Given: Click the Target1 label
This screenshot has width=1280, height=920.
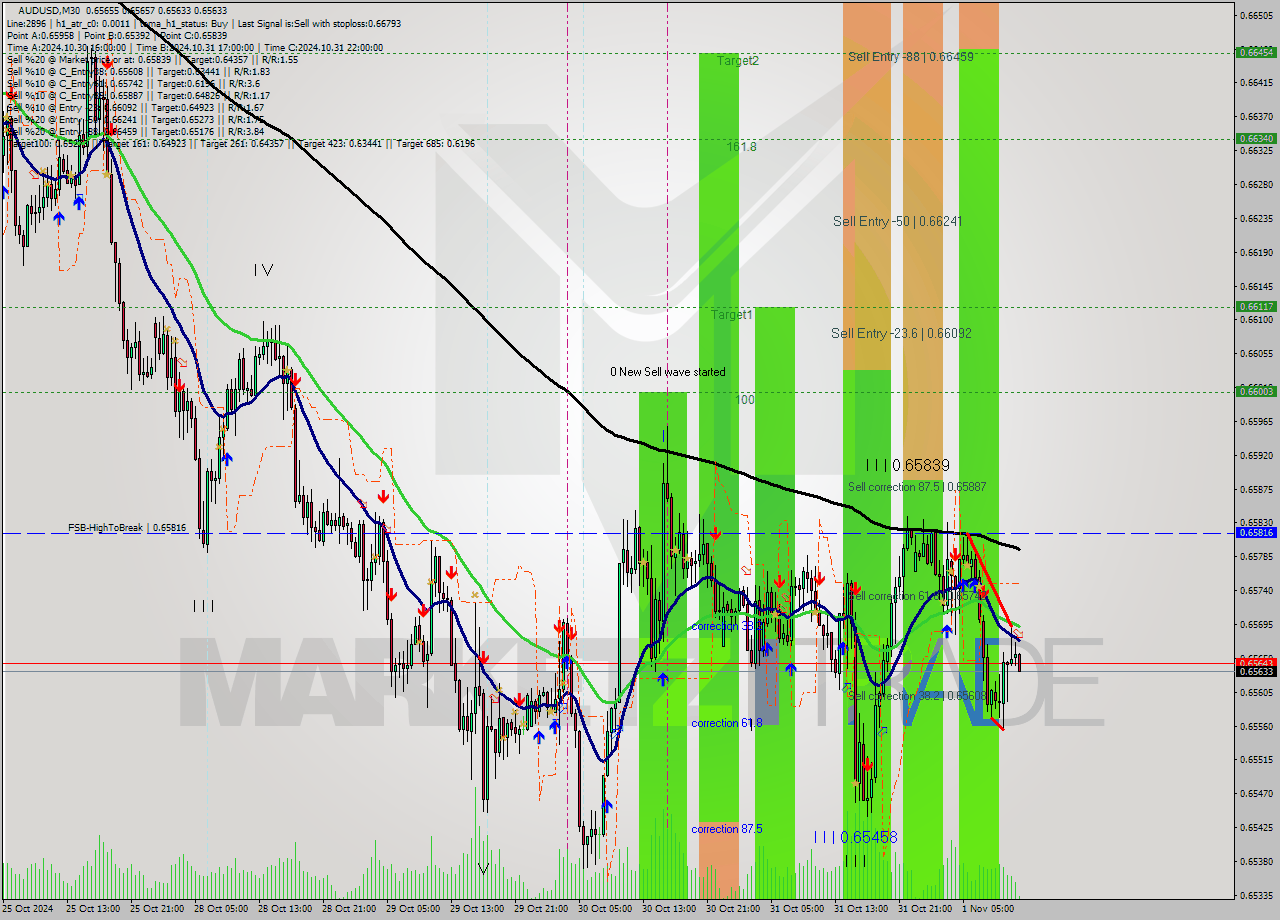Looking at the screenshot, I should [x=732, y=314].
